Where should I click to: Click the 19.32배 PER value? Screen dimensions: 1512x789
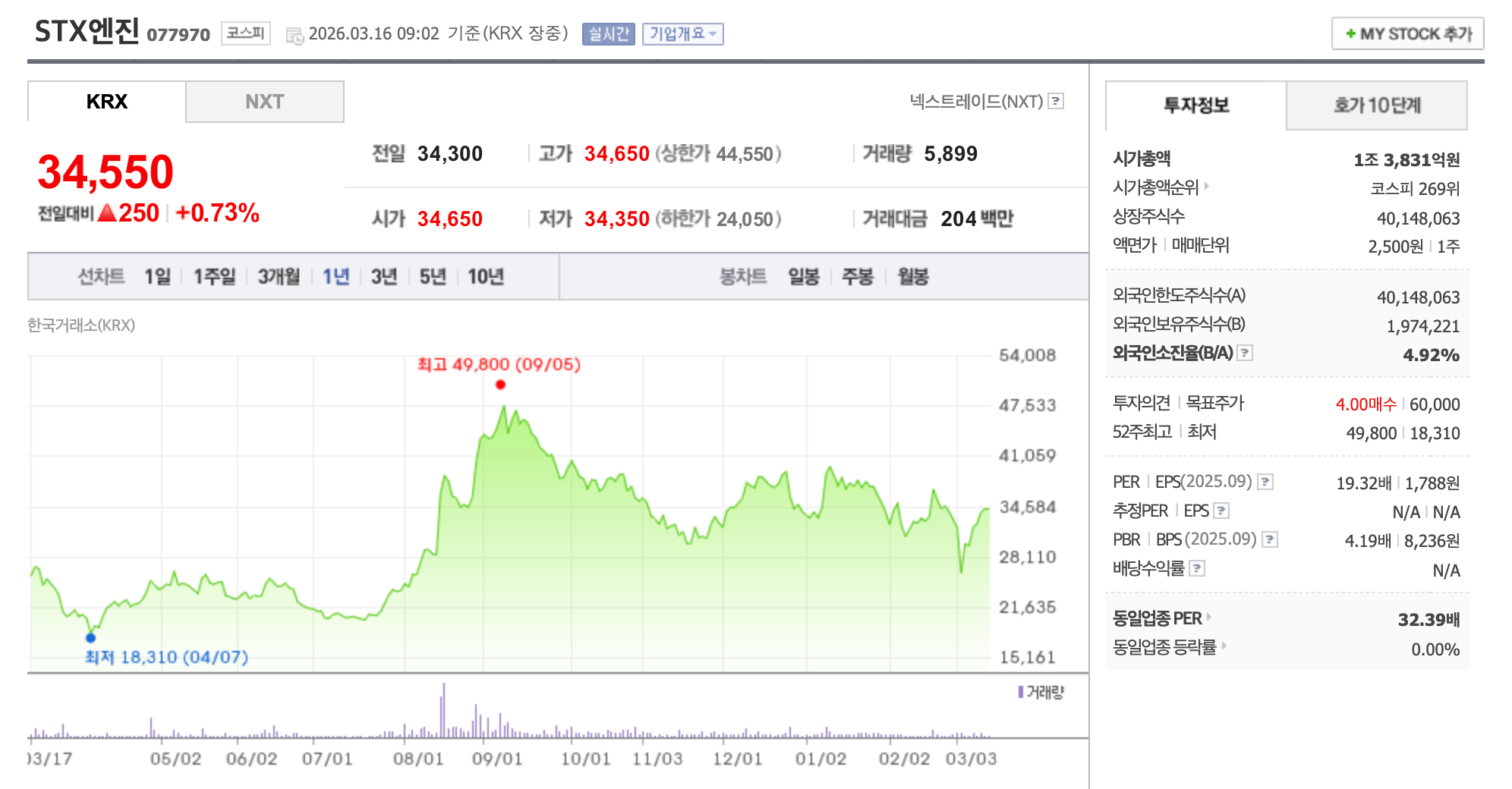[1363, 483]
